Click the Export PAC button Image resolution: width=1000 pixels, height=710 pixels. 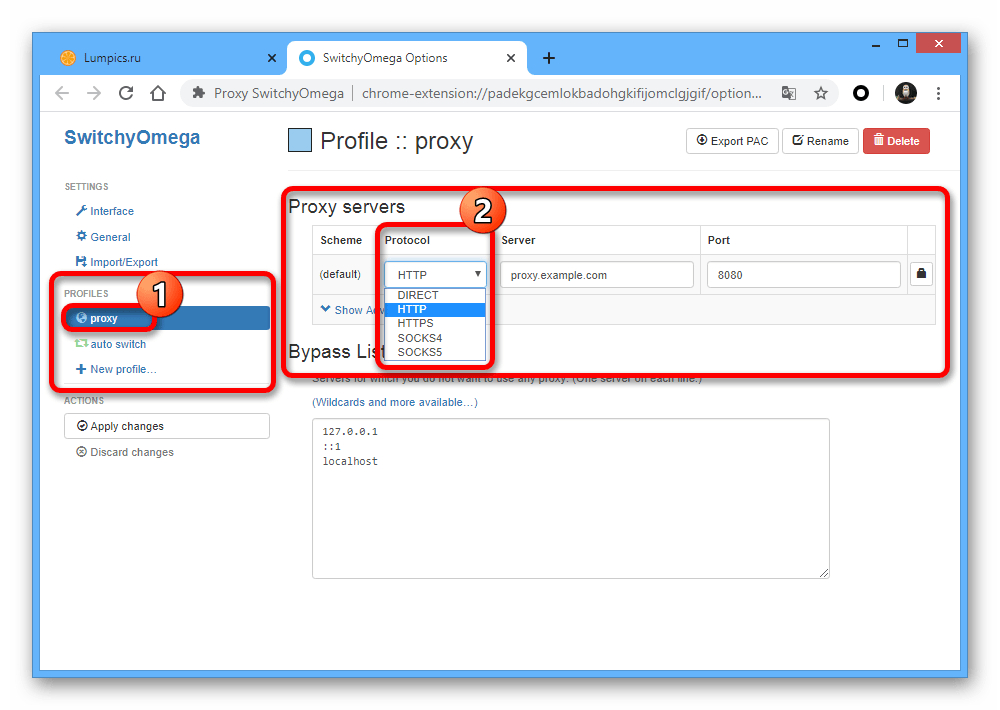[x=732, y=141]
